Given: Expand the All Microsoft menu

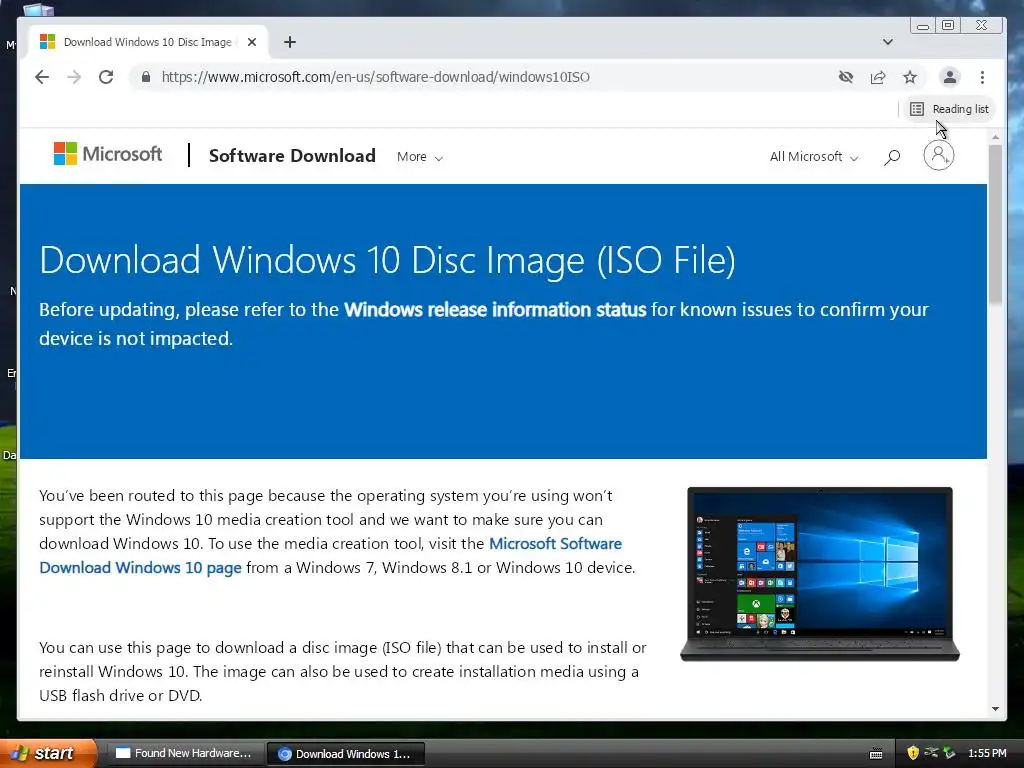Looking at the screenshot, I should coord(814,157).
